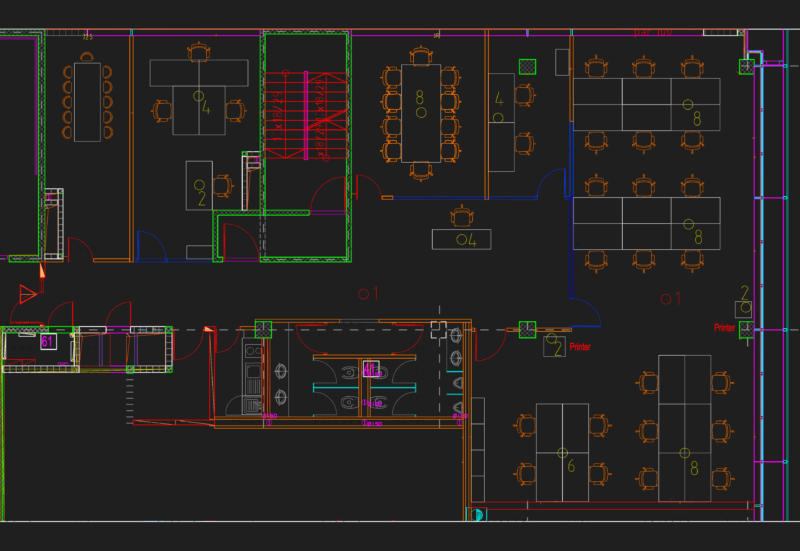The height and width of the screenshot is (551, 800).
Task: Select the blue door swing below the single "2" desk
Action: click(152, 246)
